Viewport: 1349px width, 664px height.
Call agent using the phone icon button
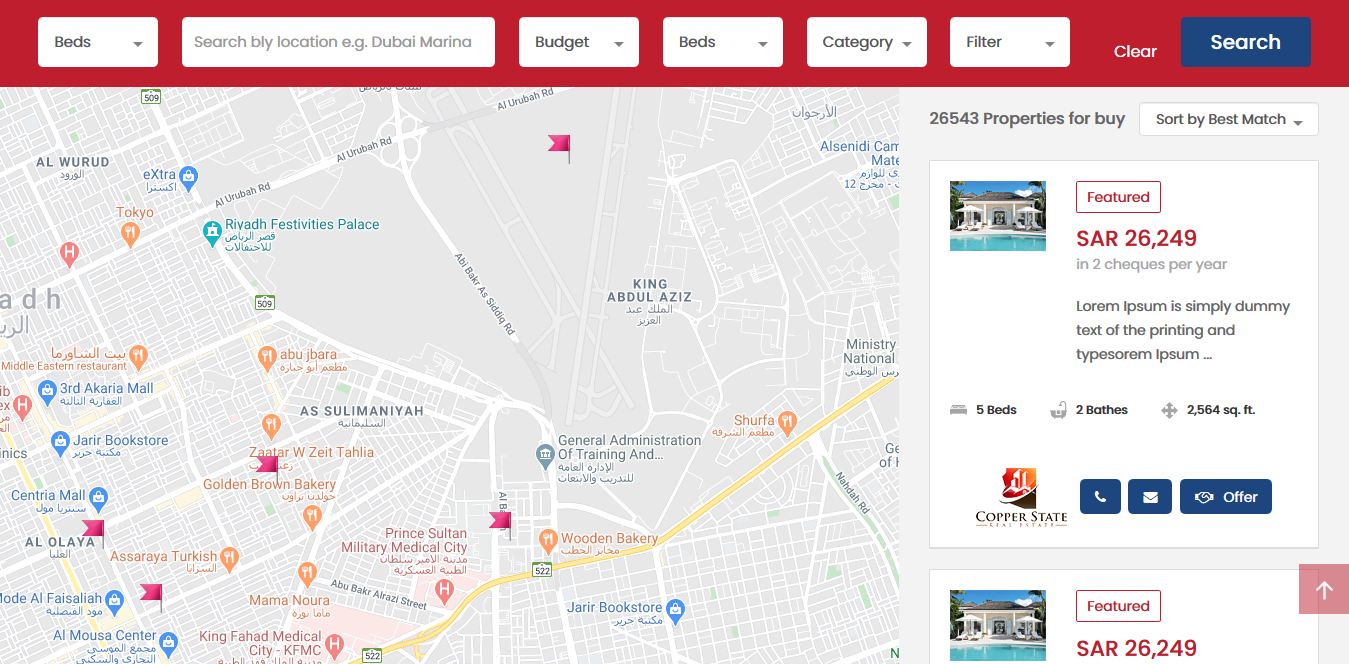tap(1100, 497)
